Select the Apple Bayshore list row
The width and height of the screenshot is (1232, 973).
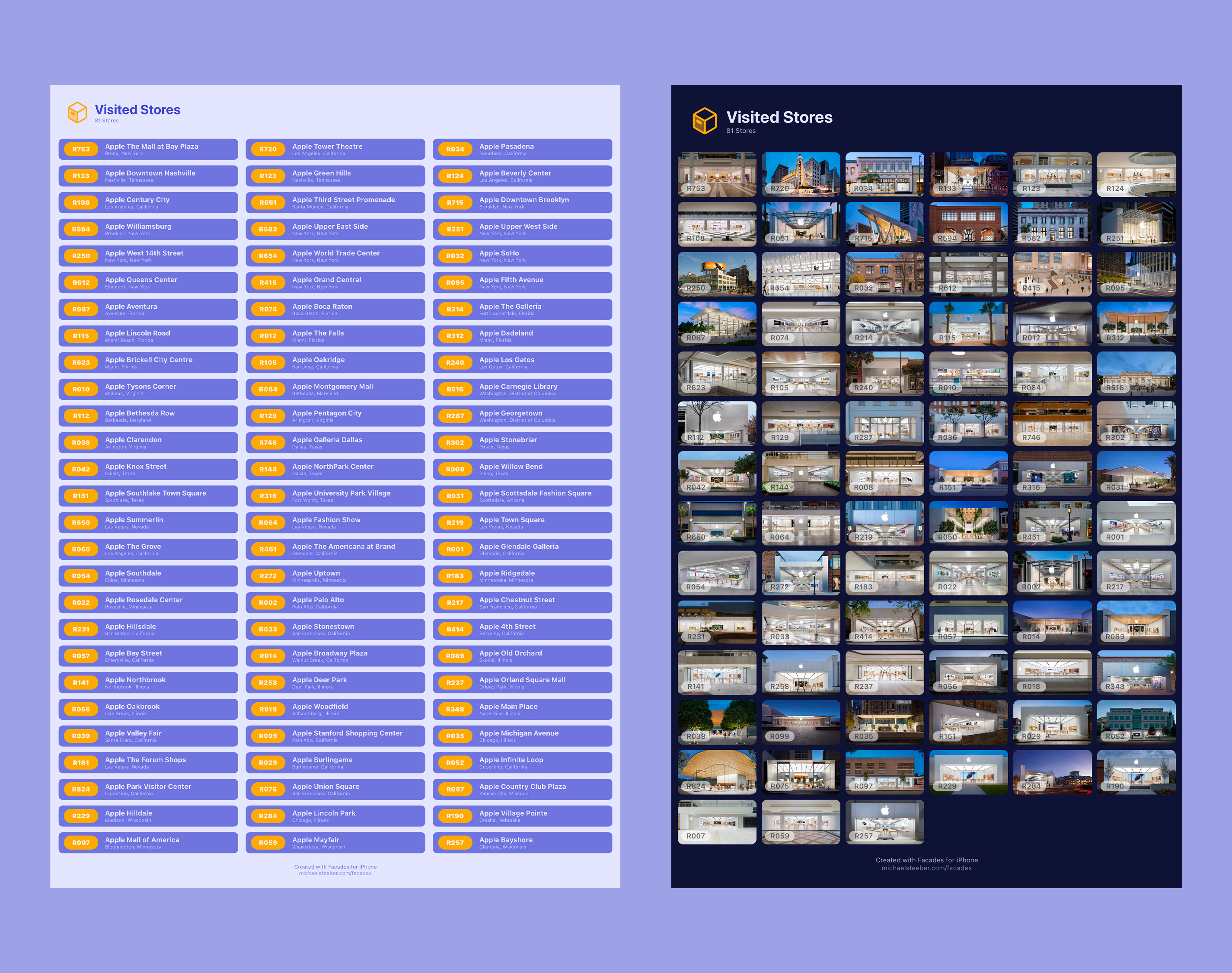point(522,842)
